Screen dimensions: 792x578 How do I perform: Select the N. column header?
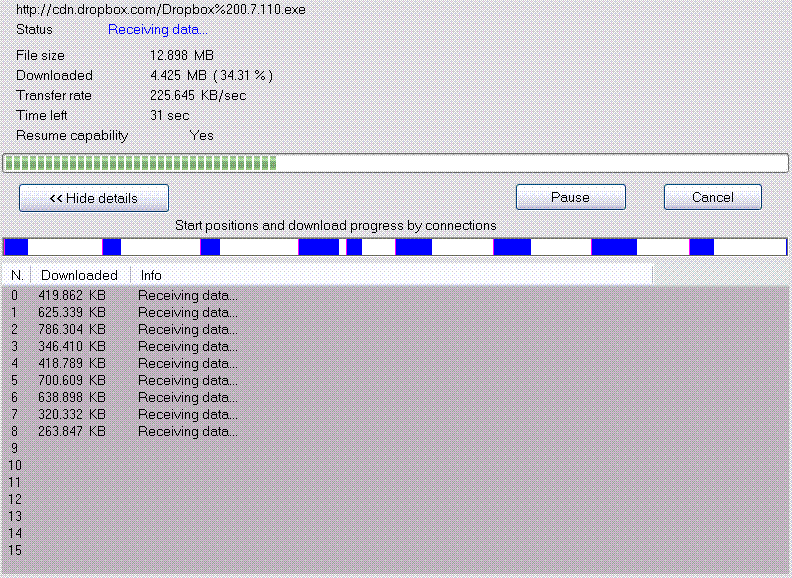click(x=17, y=275)
